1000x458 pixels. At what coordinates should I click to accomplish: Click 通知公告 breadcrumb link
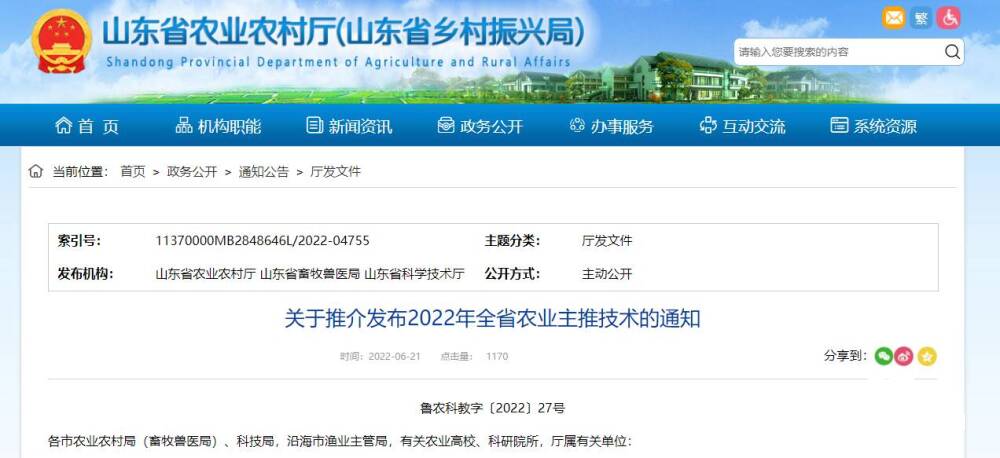pyautogui.click(x=263, y=172)
